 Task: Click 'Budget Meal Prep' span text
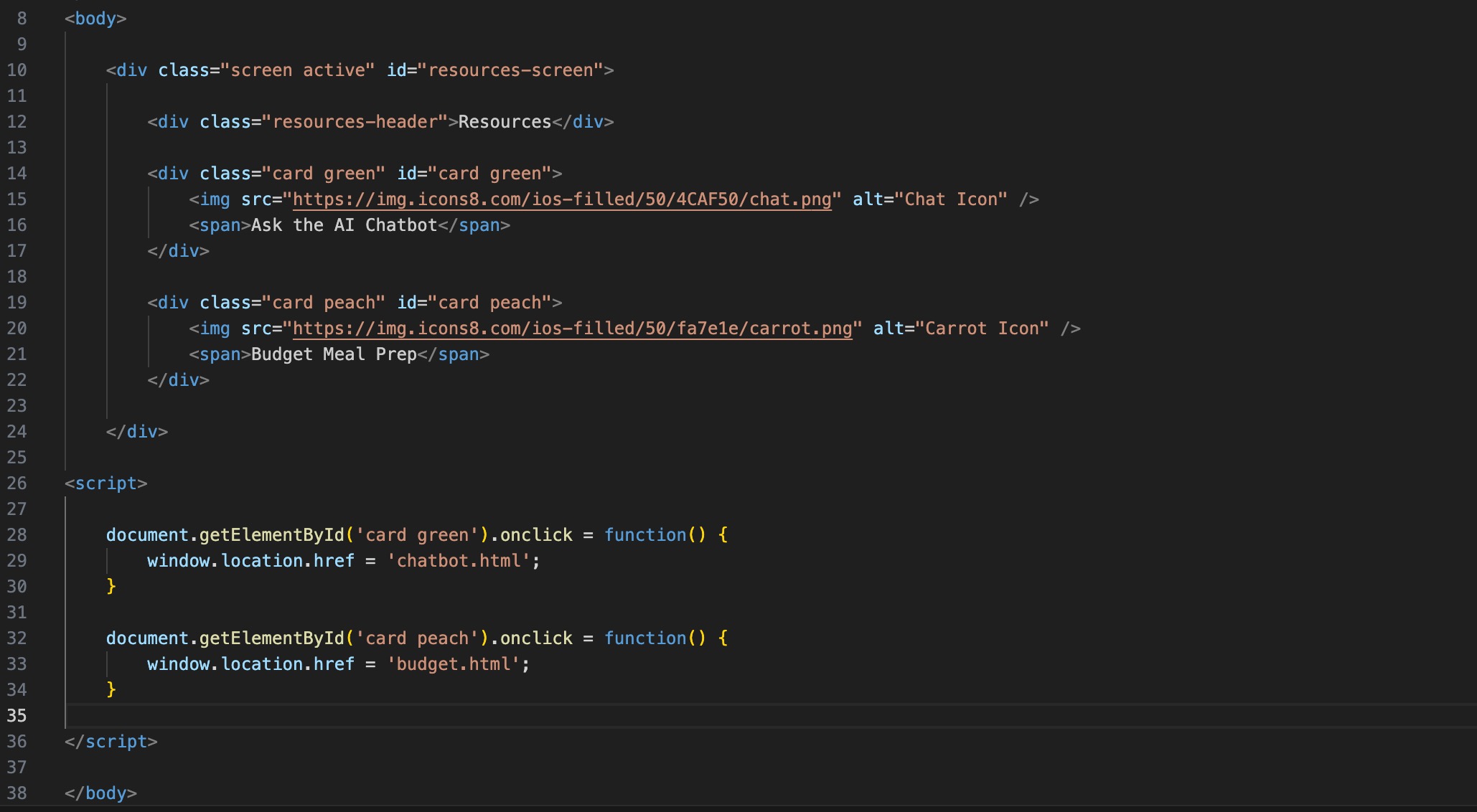334,354
